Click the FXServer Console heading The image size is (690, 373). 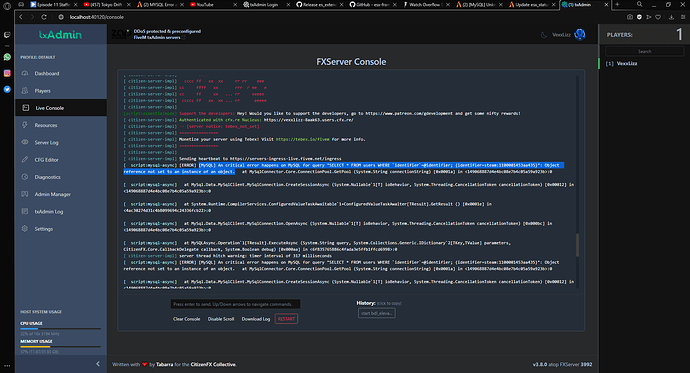tap(351, 62)
